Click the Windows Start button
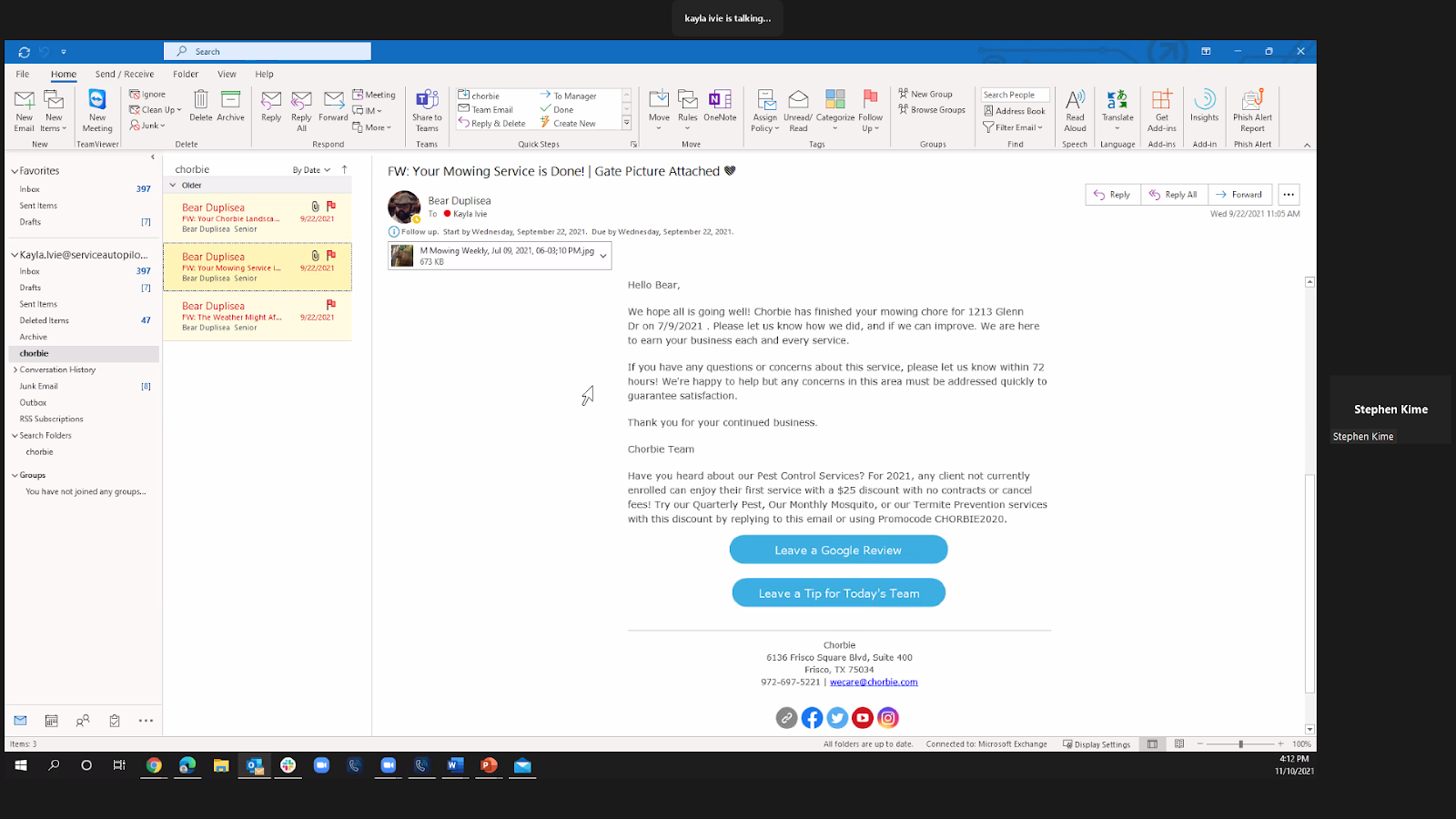 [x=20, y=765]
